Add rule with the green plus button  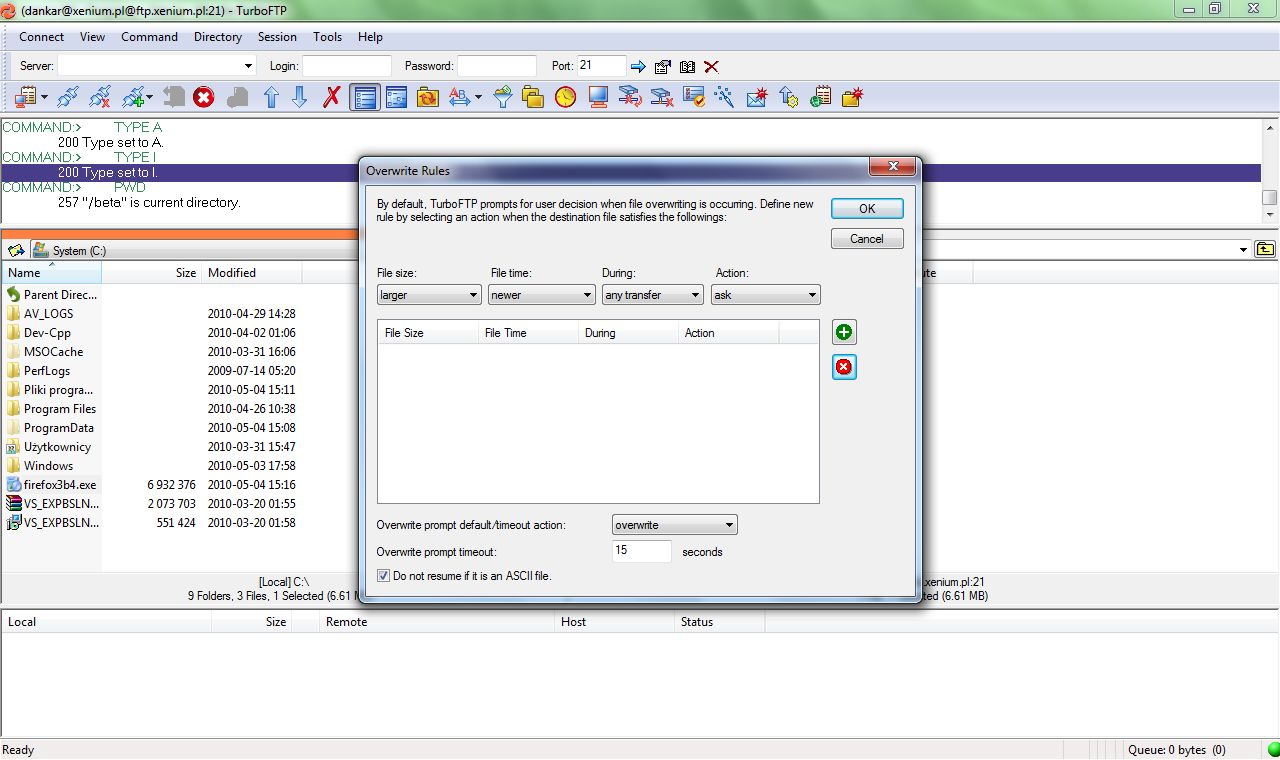coord(844,332)
